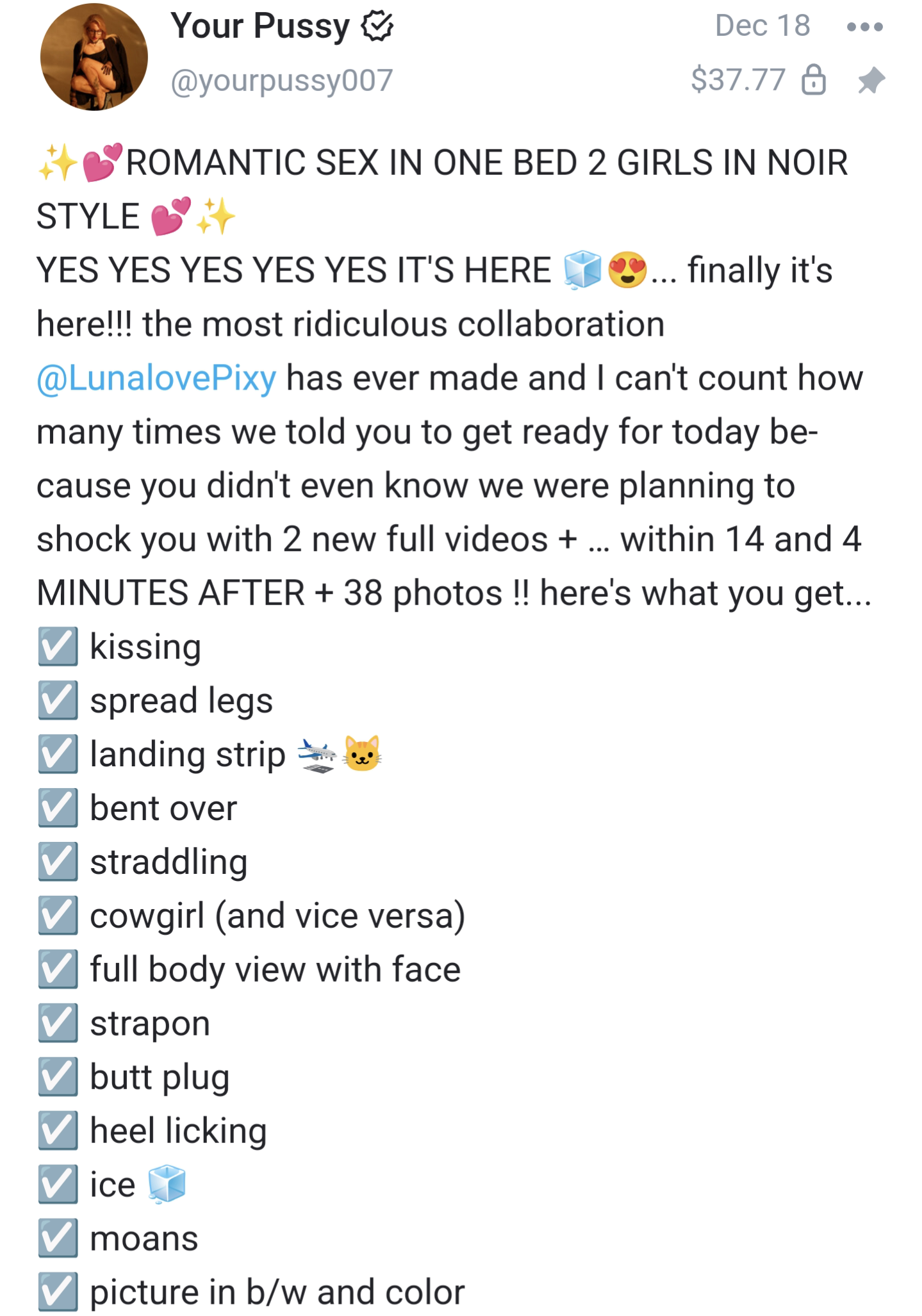Image resolution: width=922 pixels, height=1316 pixels.
Task: Click the checkmark next to "straddling"
Action: pos(58,862)
